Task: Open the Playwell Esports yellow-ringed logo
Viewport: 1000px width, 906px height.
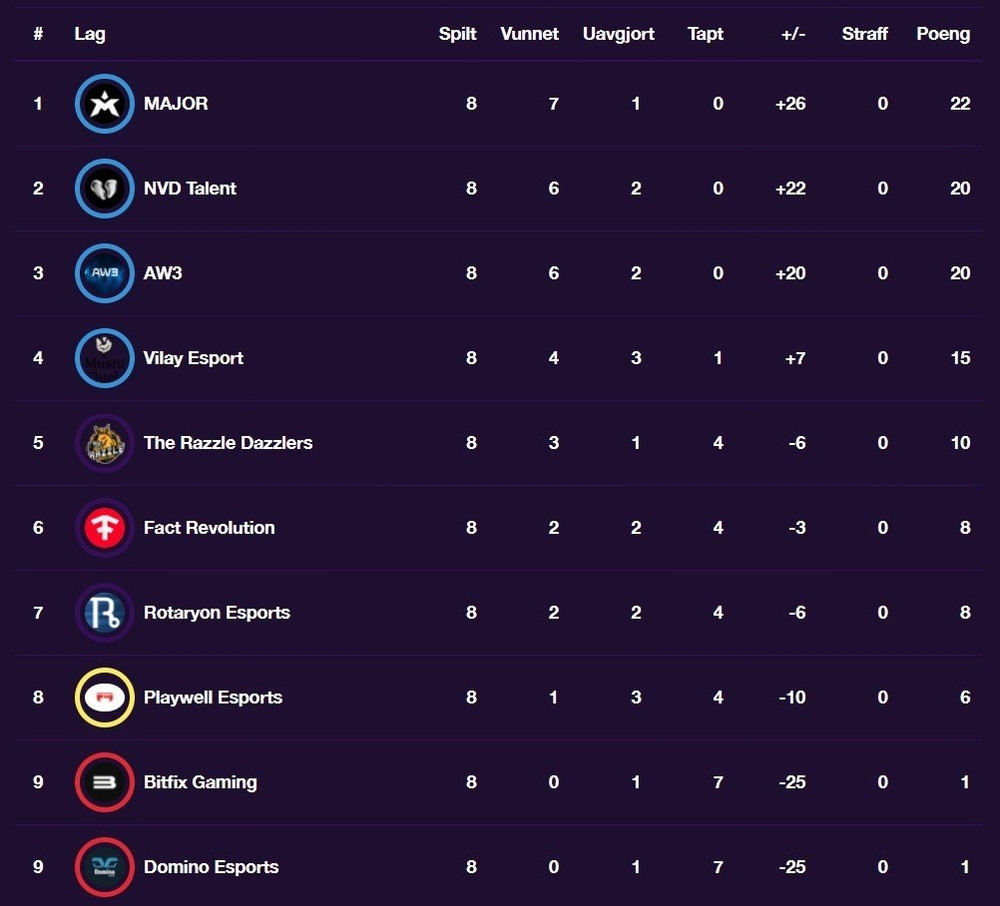Action: (x=105, y=697)
